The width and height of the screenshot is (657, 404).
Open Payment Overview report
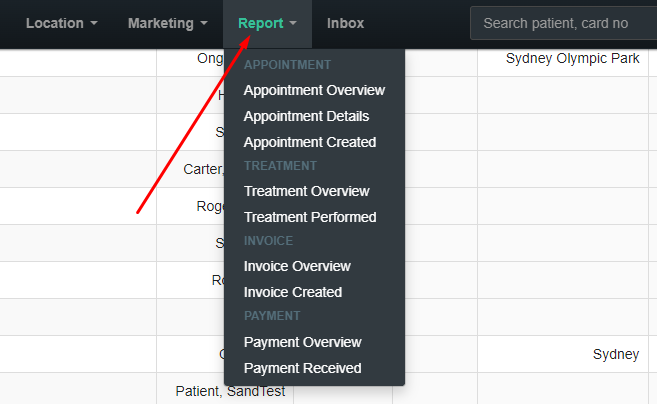(x=303, y=342)
